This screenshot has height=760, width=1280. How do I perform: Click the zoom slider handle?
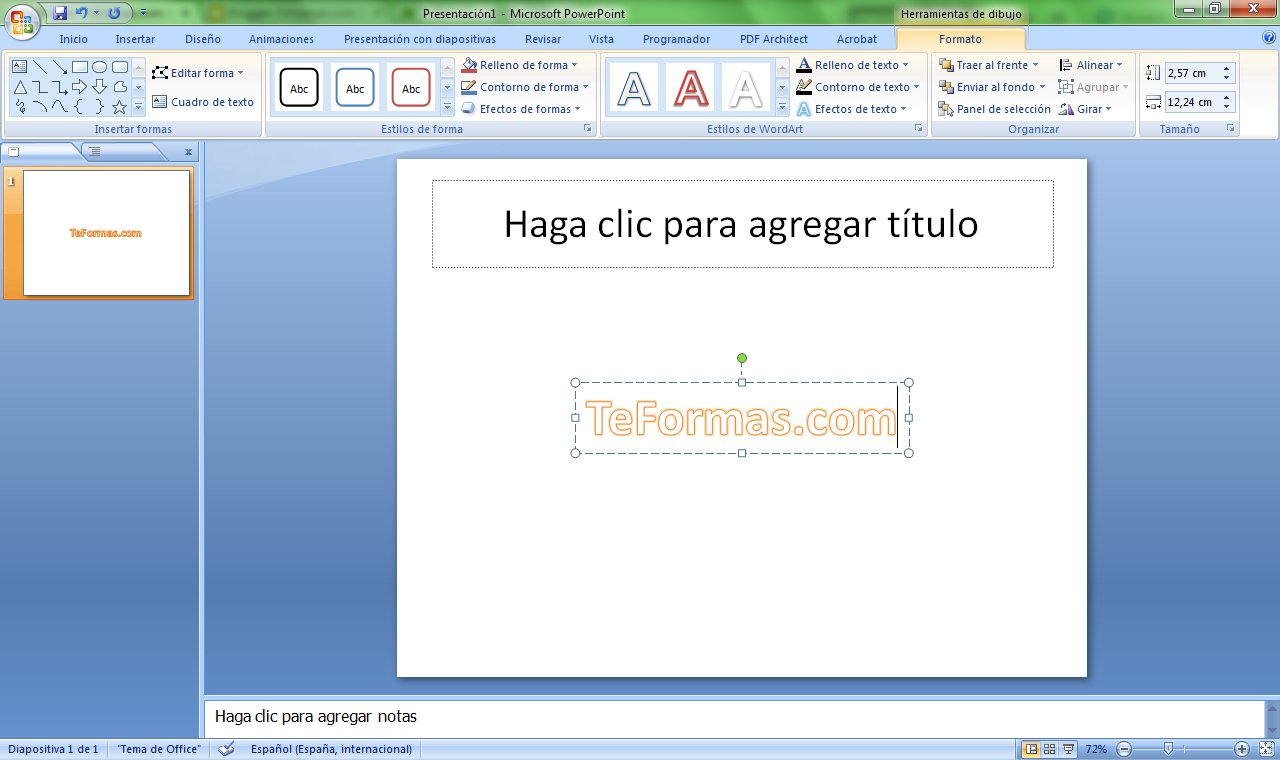(x=1168, y=749)
